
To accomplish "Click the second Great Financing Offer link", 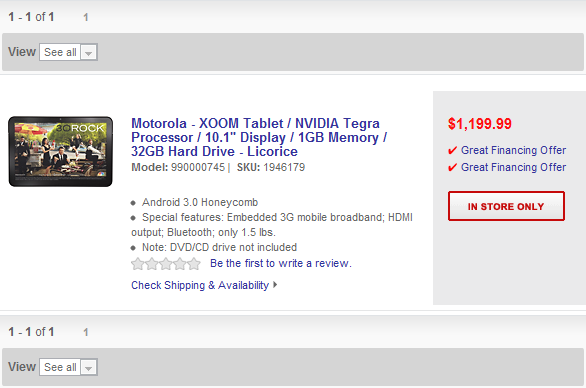I will [x=513, y=167].
